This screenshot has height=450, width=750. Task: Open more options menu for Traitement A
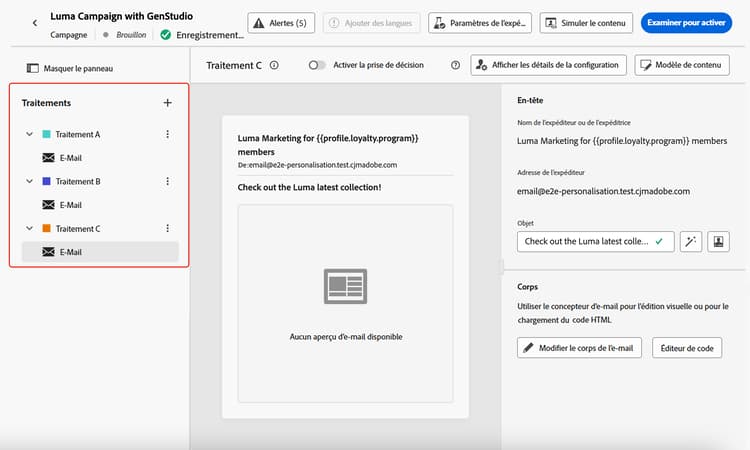click(x=167, y=134)
